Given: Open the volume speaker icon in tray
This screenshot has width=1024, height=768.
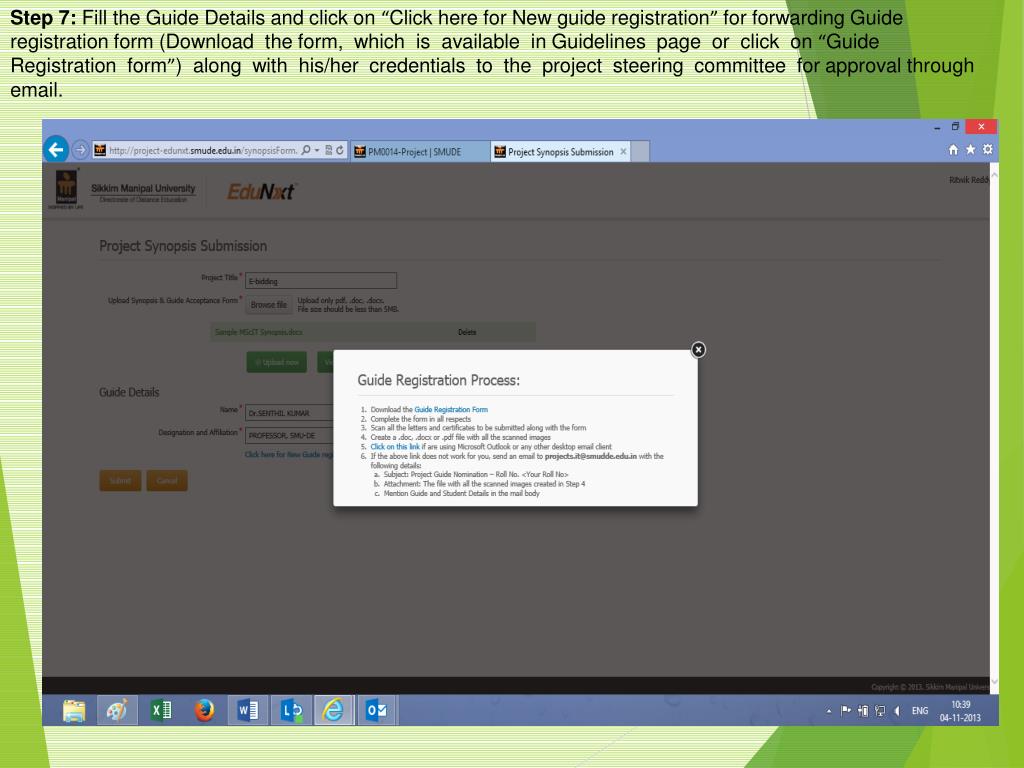Looking at the screenshot, I should pyautogui.click(x=897, y=711).
